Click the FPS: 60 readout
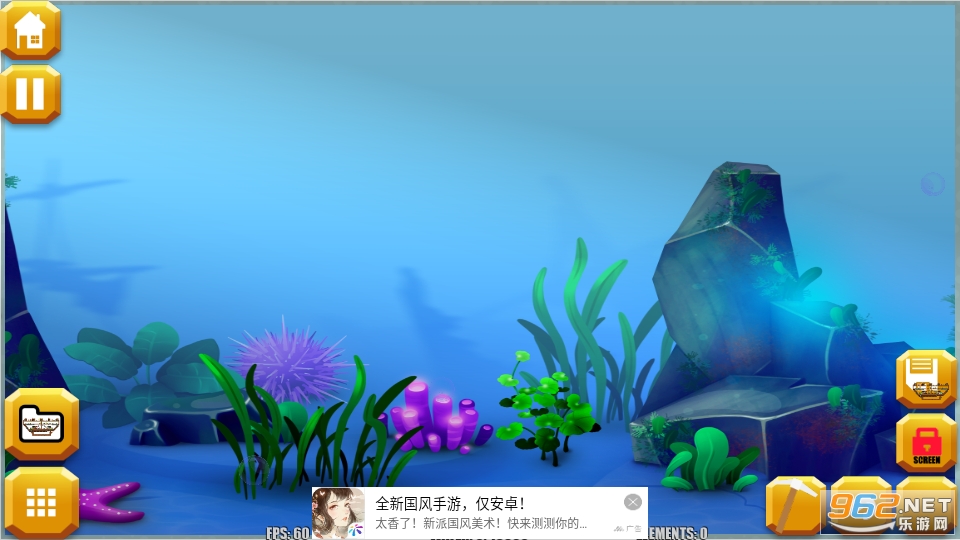This screenshot has height=540, width=960. tap(288, 533)
